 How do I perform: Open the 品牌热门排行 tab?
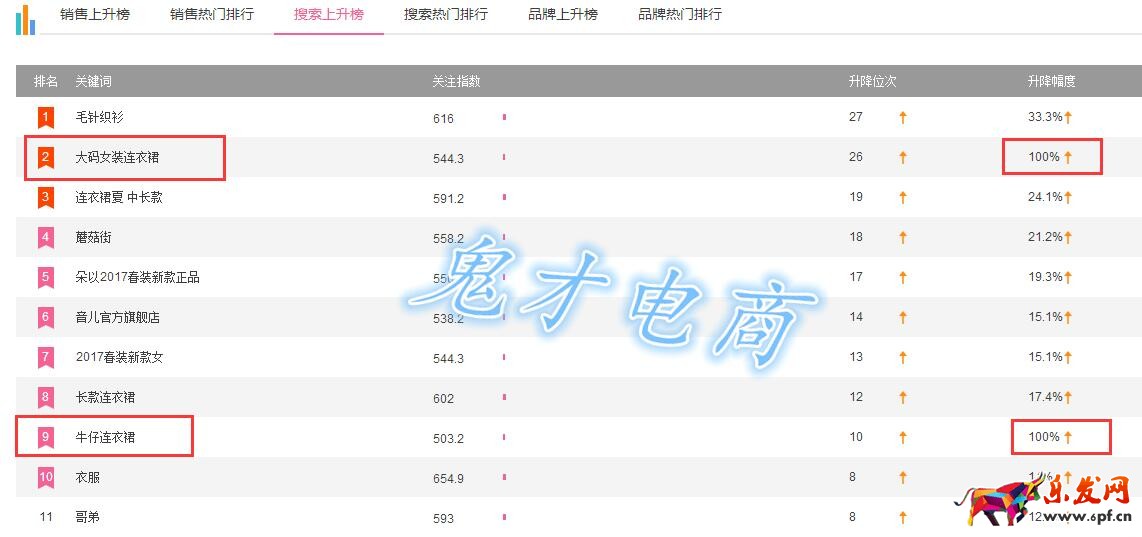click(x=680, y=15)
